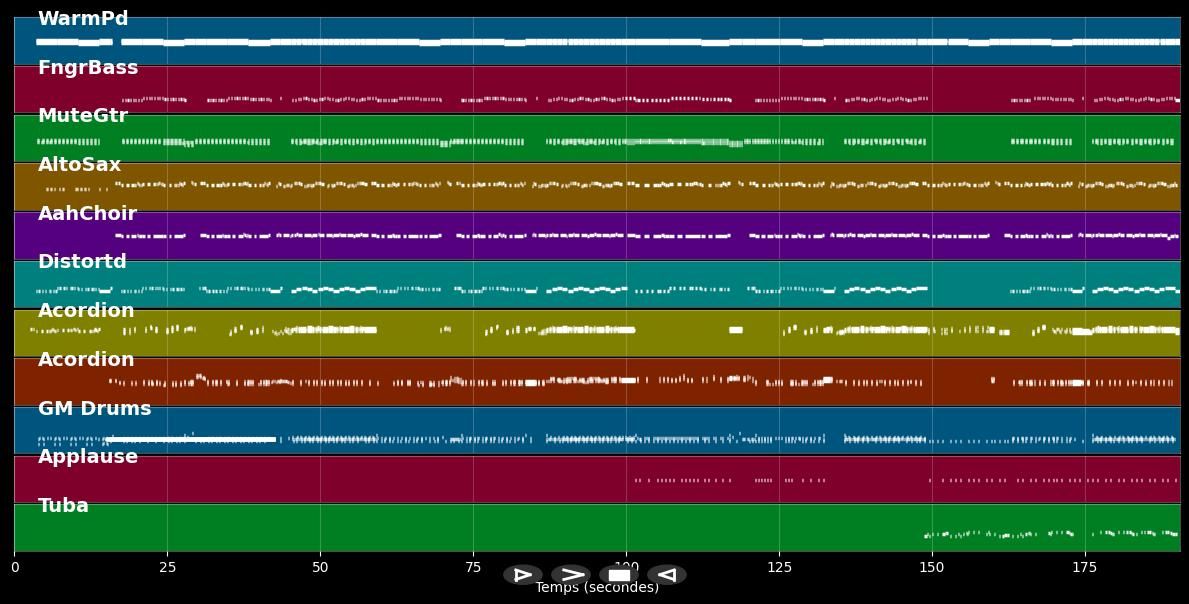The image size is (1189, 604).
Task: Select the Acordion label on olive track
Action: (86, 310)
